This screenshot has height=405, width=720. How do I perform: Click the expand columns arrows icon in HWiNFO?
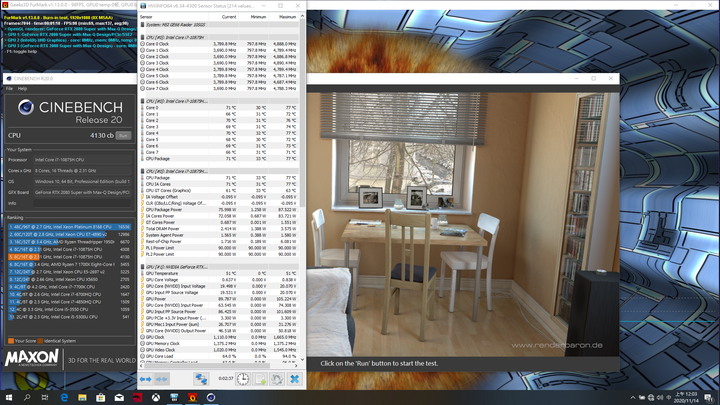click(146, 379)
